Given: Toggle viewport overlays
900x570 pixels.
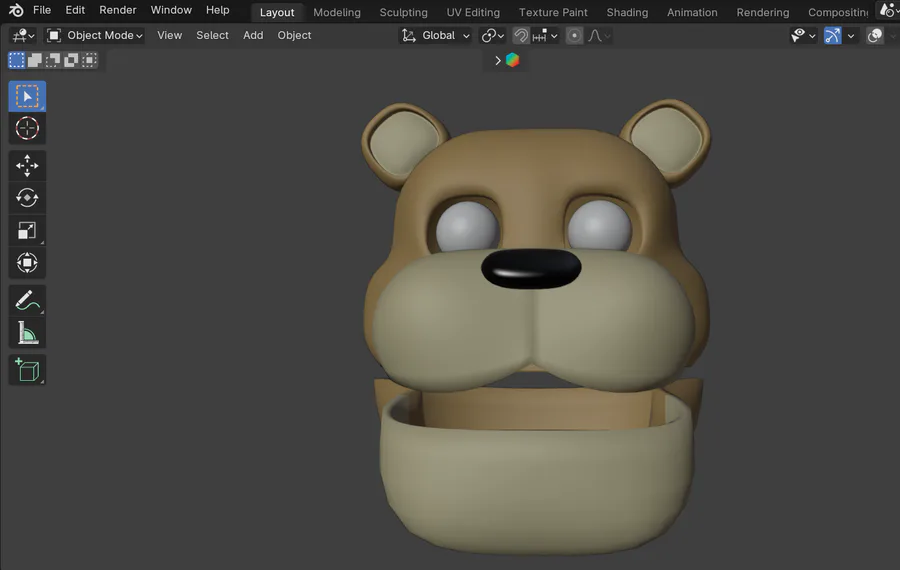Looking at the screenshot, I should (x=875, y=36).
